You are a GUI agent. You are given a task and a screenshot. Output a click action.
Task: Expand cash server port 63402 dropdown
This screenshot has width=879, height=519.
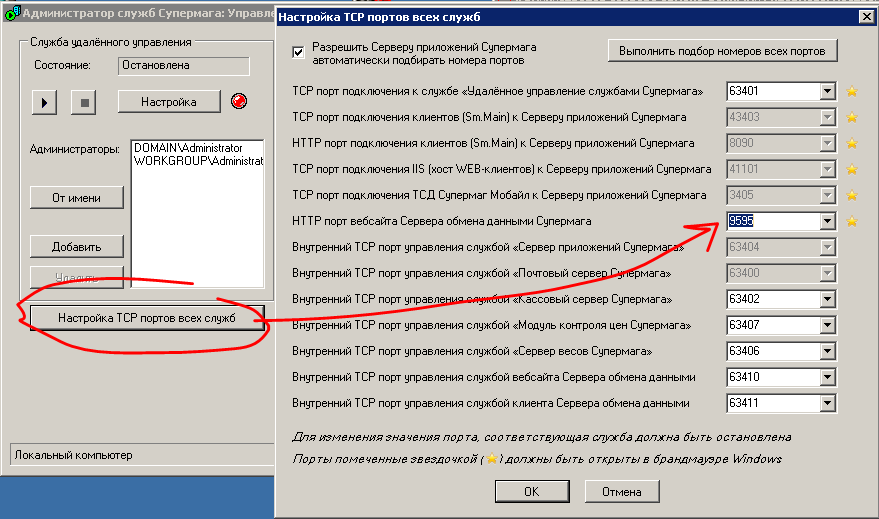coord(827,299)
